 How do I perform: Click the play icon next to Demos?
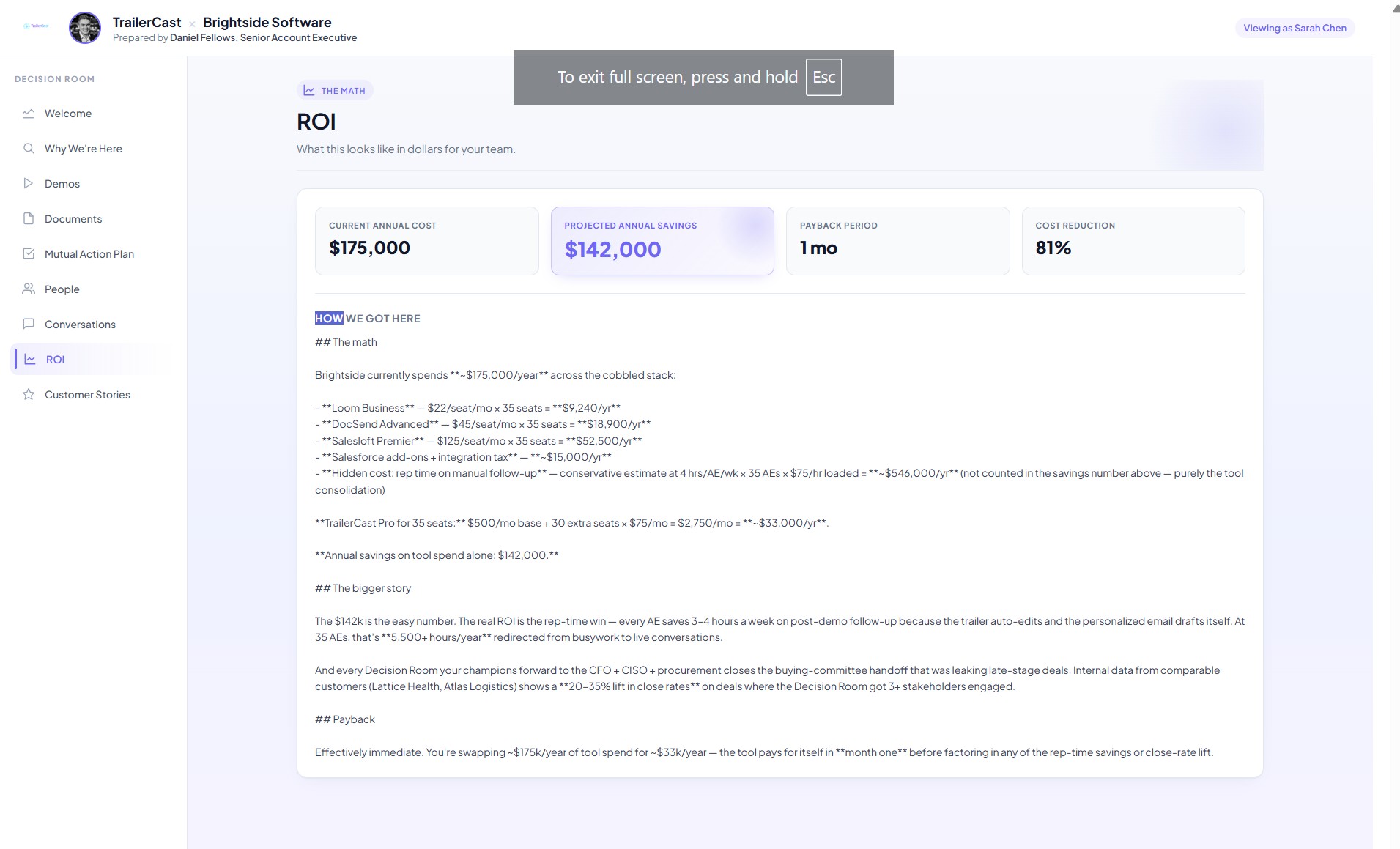tap(29, 184)
